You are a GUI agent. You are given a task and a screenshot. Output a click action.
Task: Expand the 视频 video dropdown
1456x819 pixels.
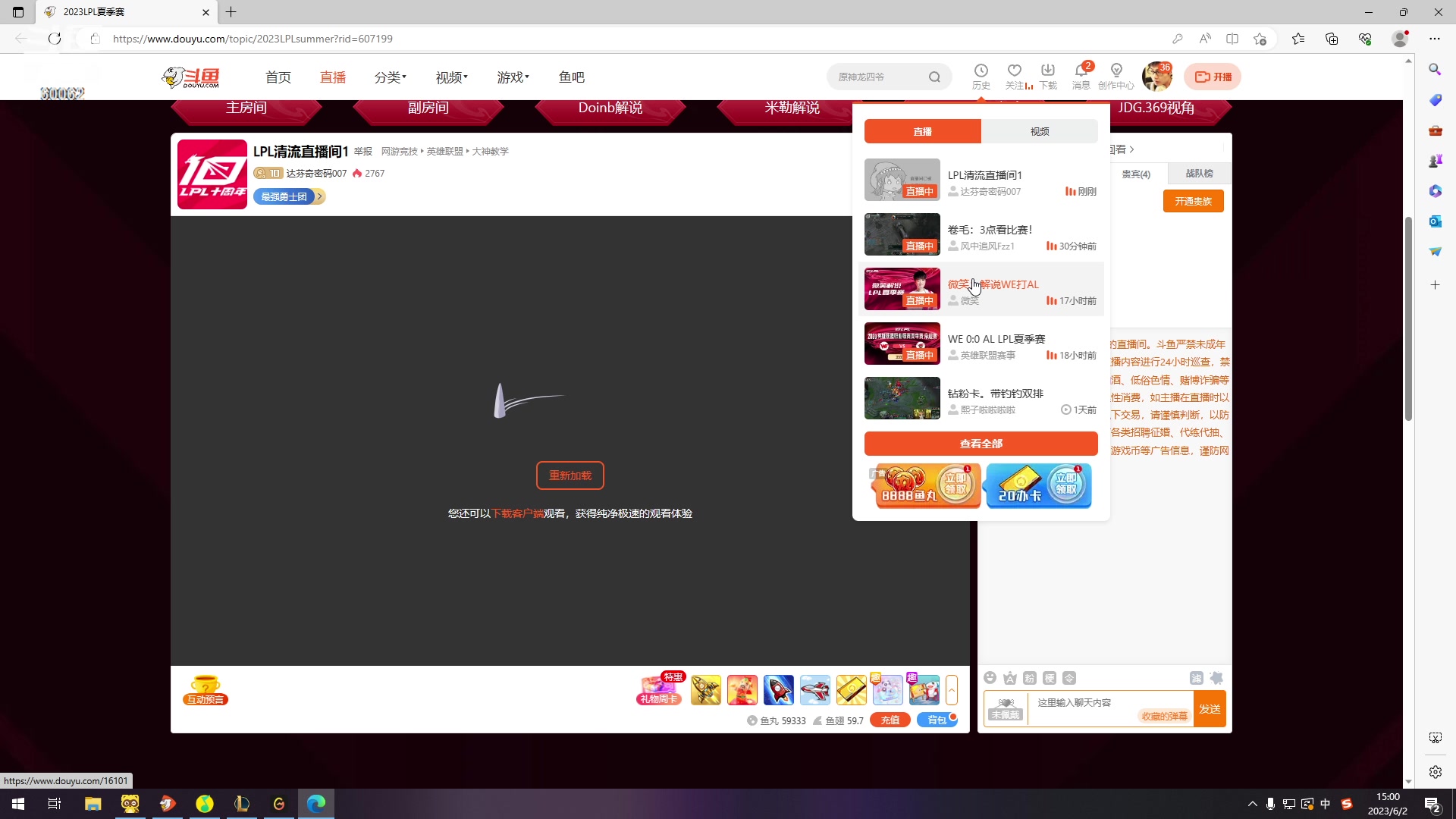451,77
